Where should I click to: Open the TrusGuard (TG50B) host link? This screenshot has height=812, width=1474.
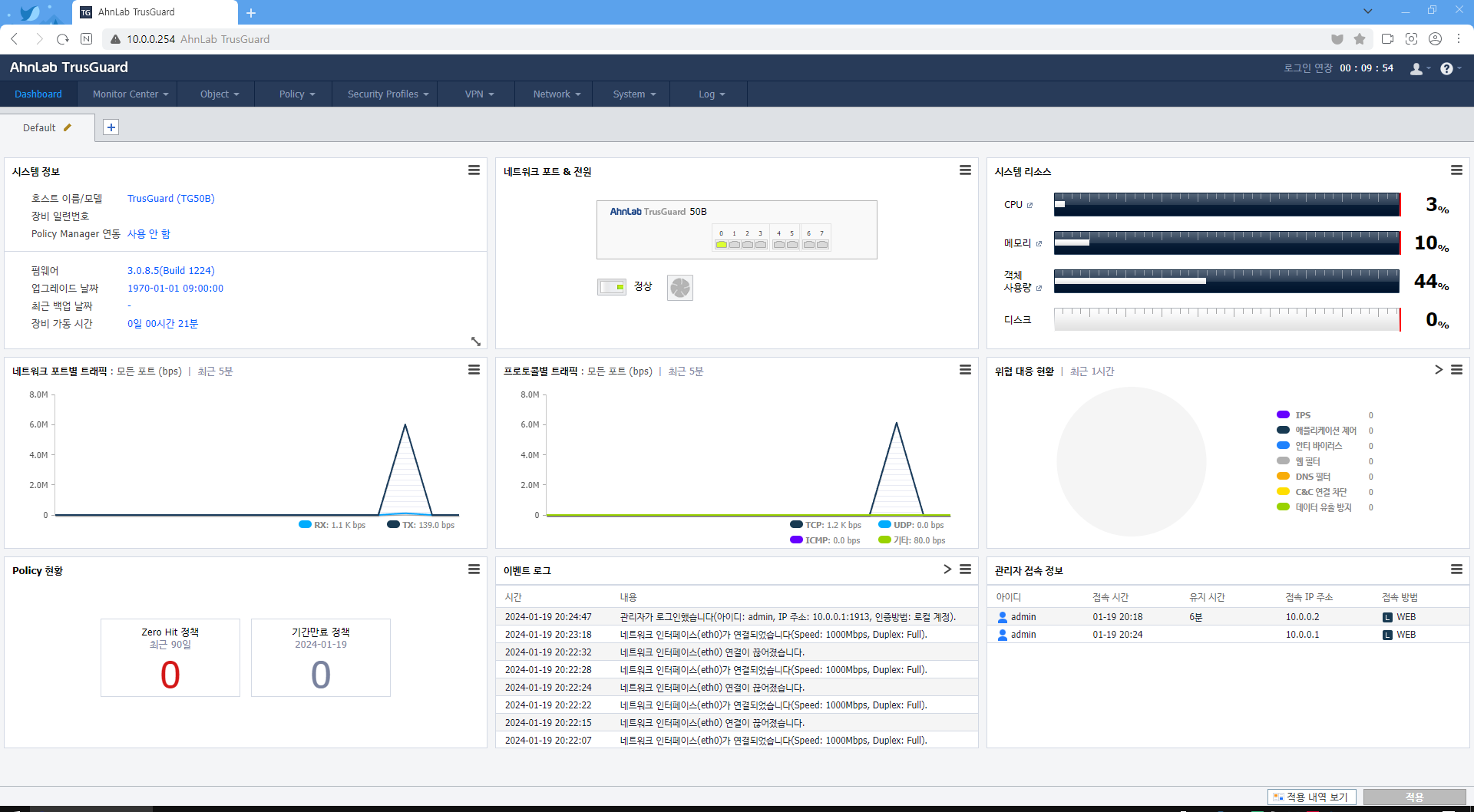click(171, 198)
